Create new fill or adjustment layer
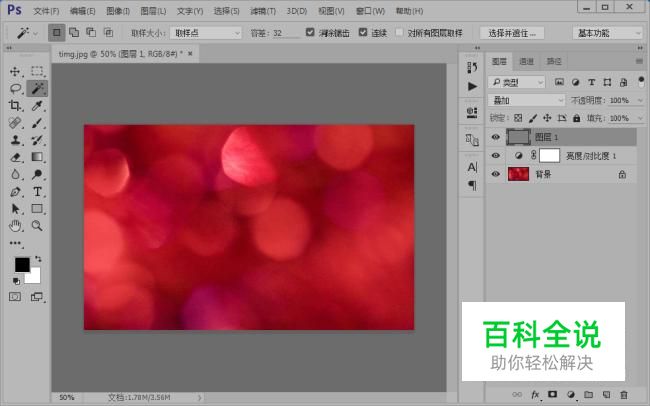This screenshot has height=406, width=650. pos(571,394)
